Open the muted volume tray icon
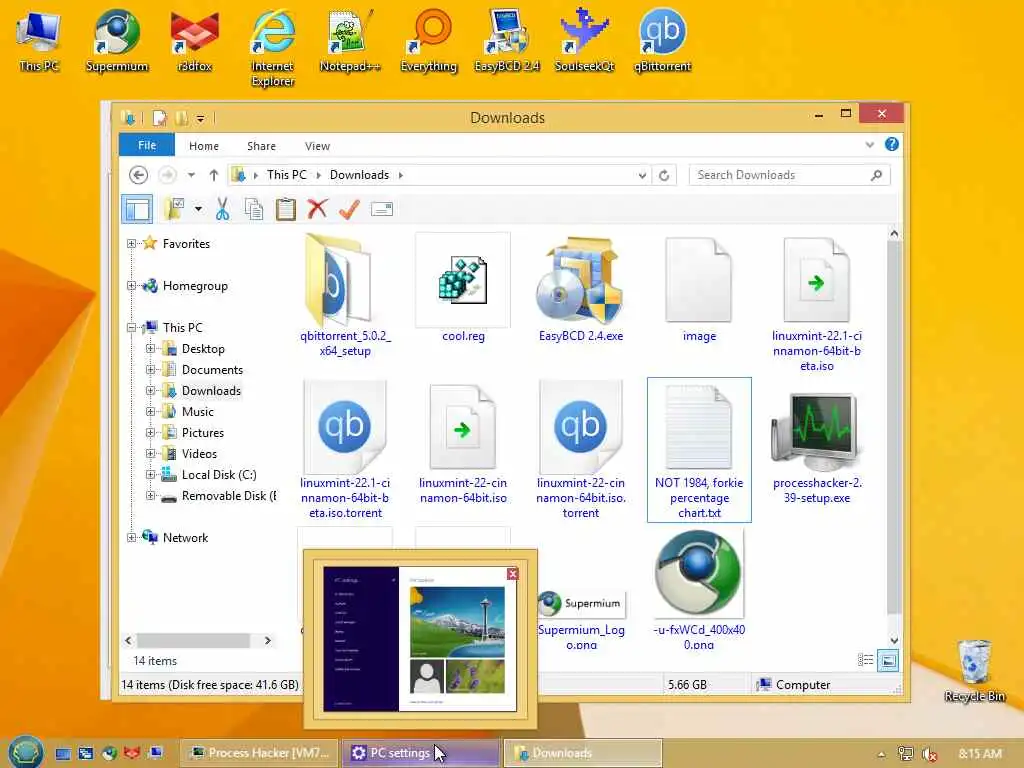This screenshot has width=1024, height=768. tap(929, 754)
